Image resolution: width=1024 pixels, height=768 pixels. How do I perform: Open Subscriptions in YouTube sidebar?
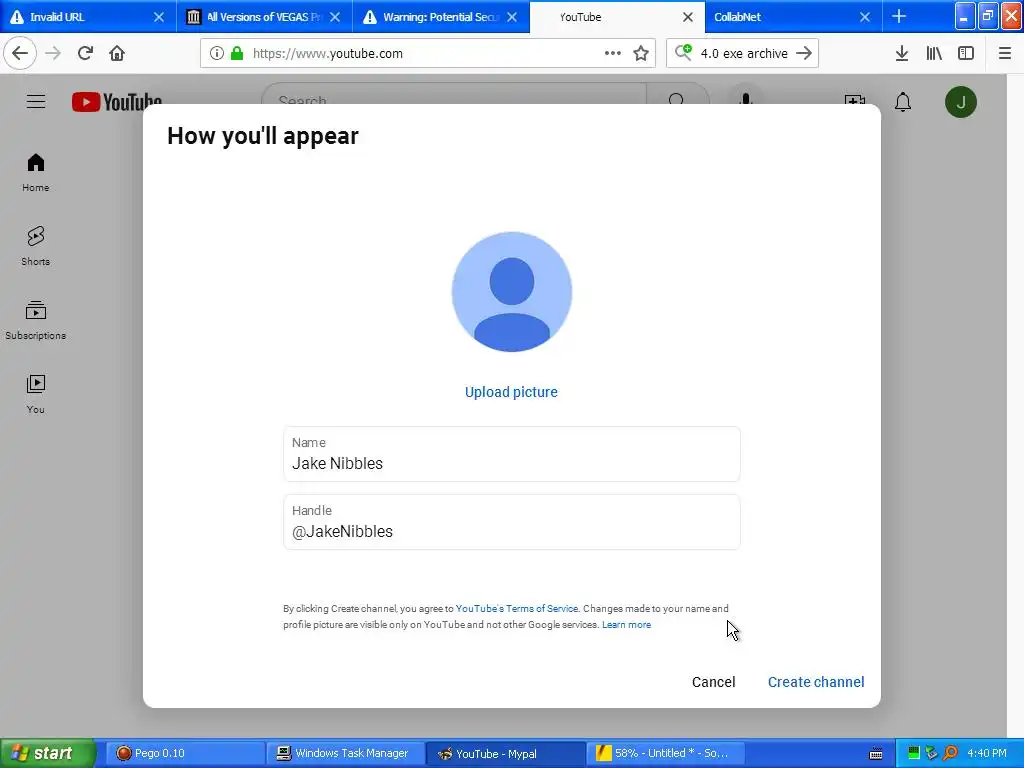pos(36,321)
